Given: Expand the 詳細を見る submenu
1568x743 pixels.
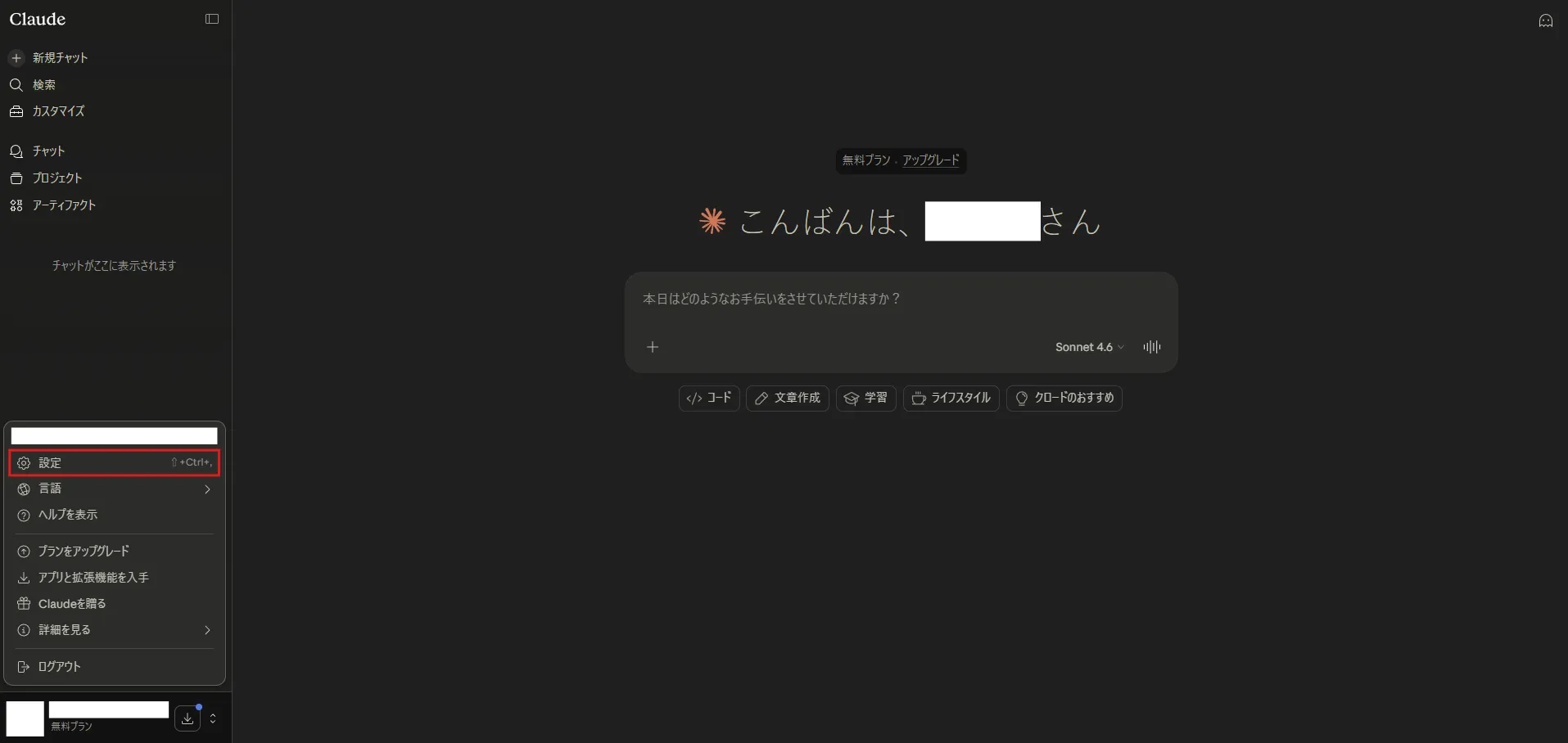Looking at the screenshot, I should (115, 630).
